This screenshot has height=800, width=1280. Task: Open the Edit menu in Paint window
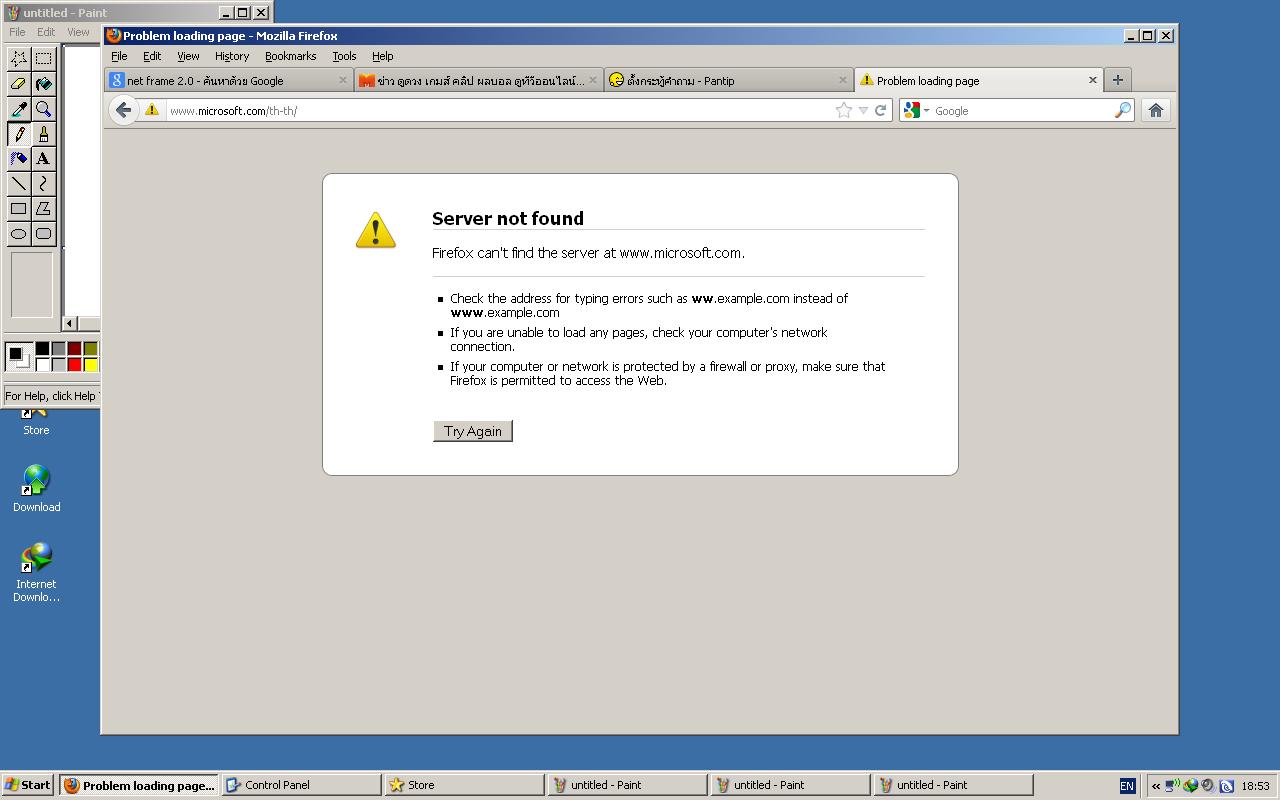pyautogui.click(x=46, y=32)
